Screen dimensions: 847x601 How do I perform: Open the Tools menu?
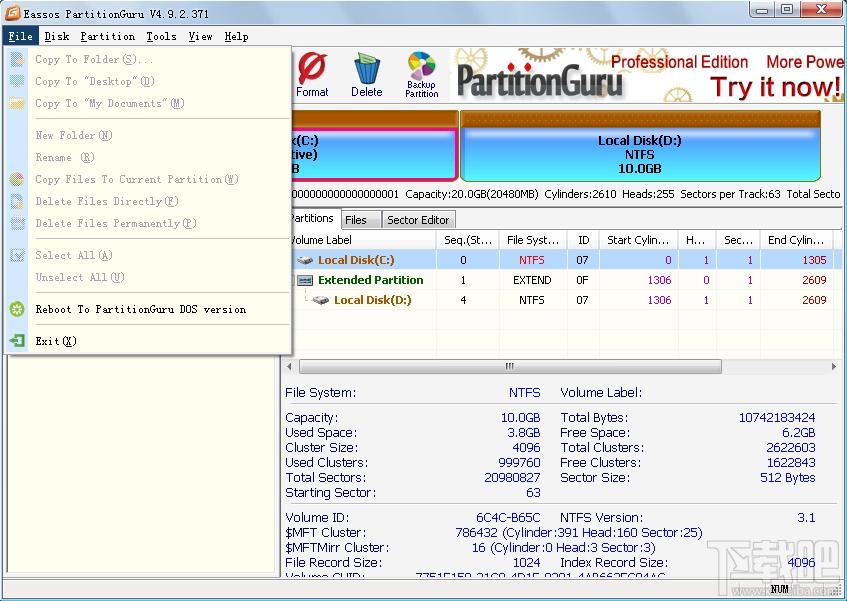click(x=162, y=37)
